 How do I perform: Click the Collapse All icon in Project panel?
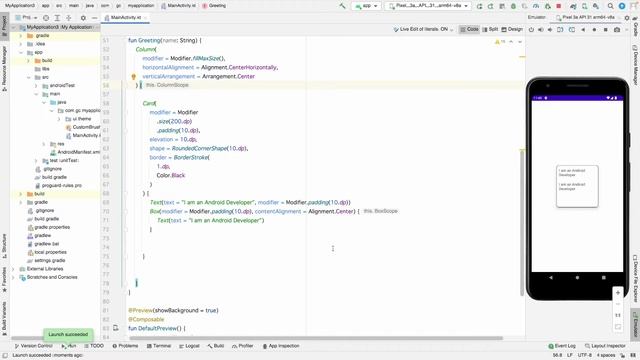coord(69,18)
